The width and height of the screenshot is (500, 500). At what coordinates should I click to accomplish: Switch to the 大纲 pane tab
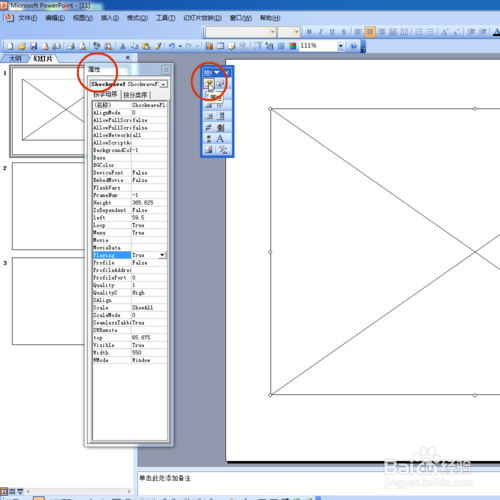tap(15, 59)
